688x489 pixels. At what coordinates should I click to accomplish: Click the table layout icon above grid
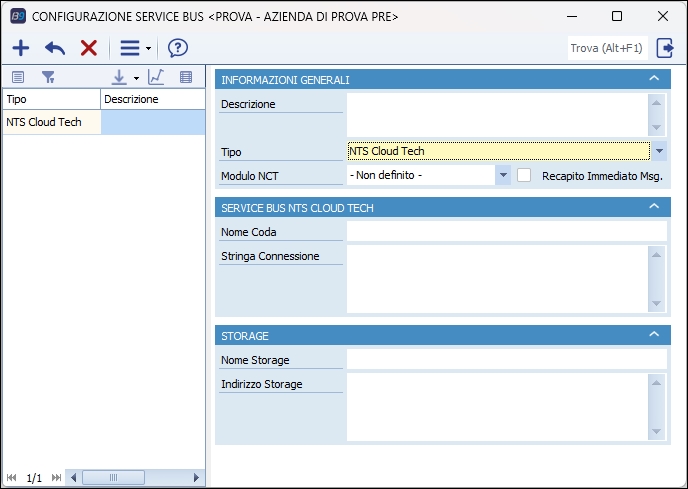click(x=185, y=77)
